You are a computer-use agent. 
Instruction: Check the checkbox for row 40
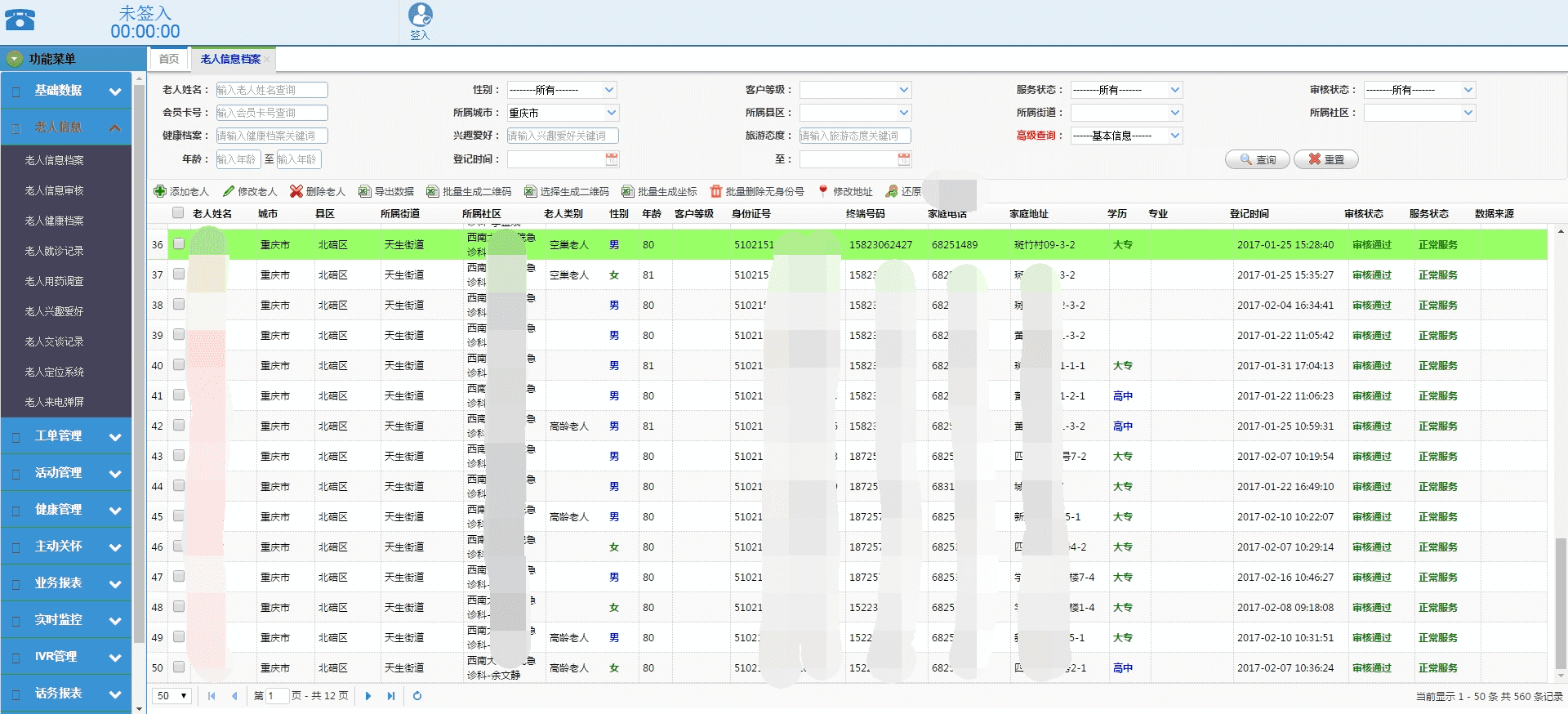coord(179,364)
